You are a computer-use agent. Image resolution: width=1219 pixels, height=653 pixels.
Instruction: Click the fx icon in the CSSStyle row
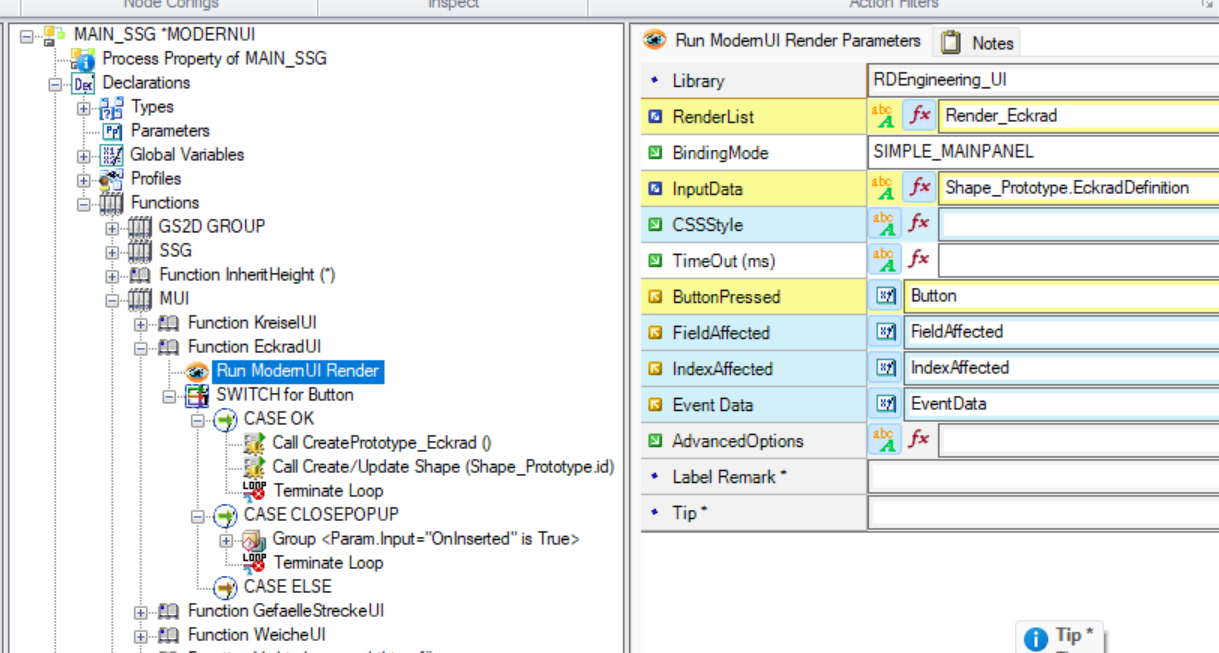coord(918,224)
